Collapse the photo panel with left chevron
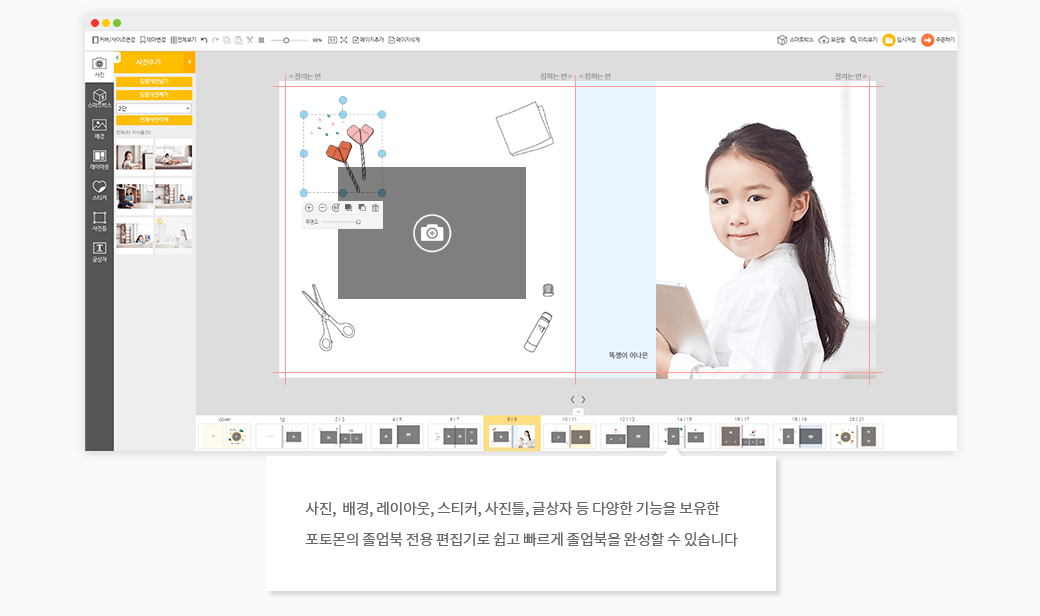This screenshot has width=1040, height=616. 118,58
